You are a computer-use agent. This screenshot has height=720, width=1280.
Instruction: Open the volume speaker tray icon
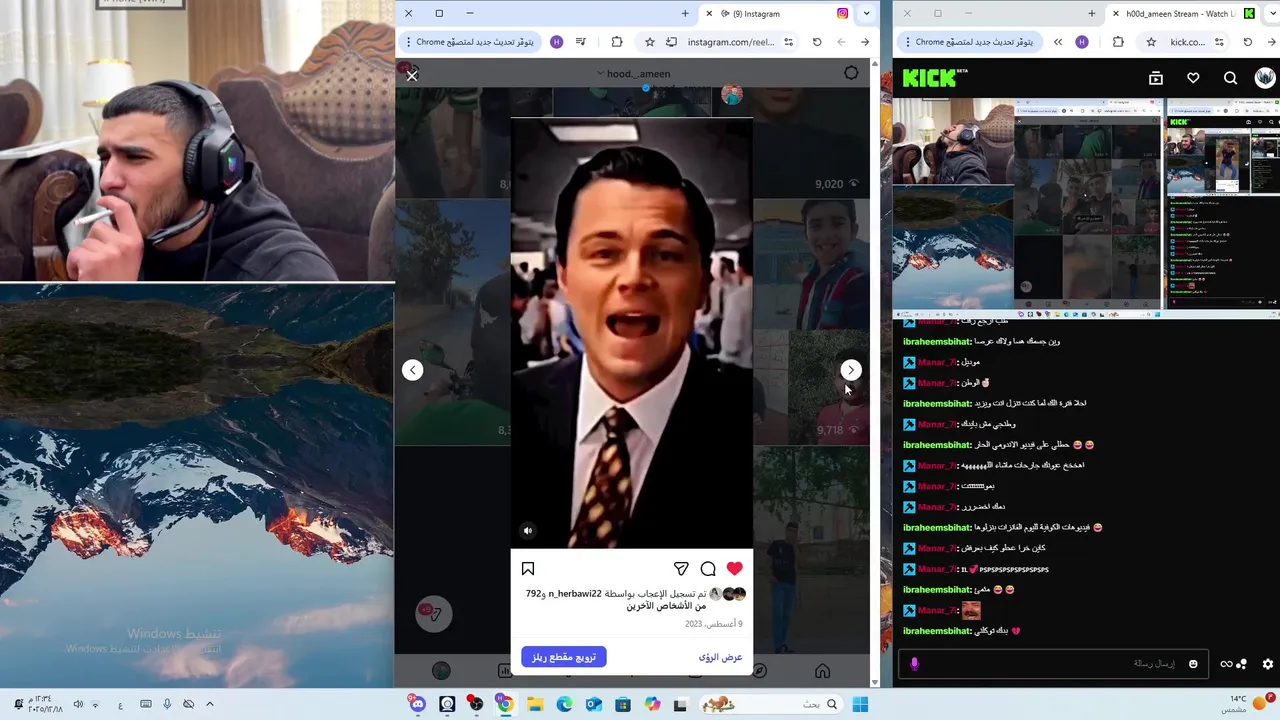pos(78,704)
